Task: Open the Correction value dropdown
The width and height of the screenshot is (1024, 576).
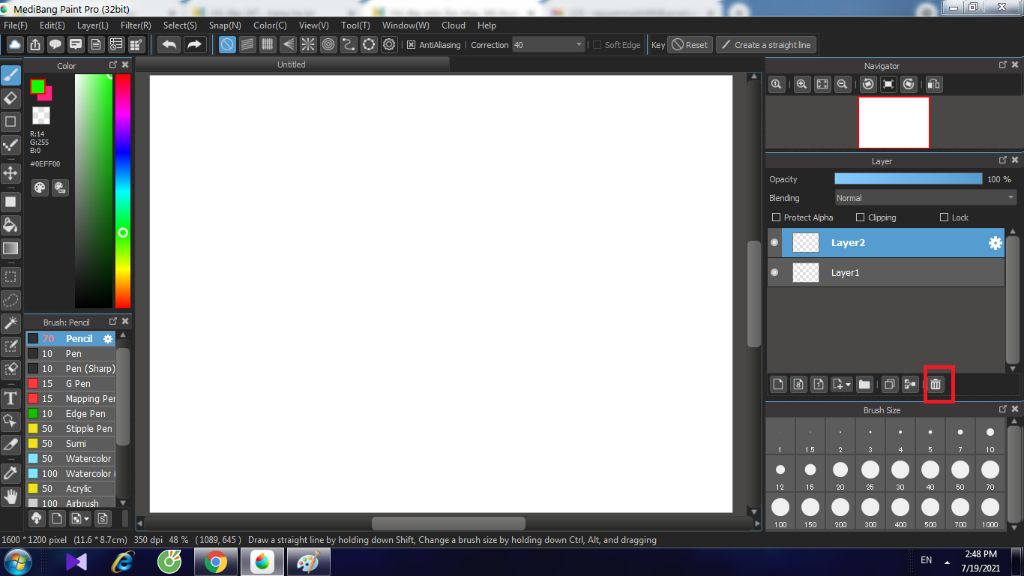Action: (579, 44)
